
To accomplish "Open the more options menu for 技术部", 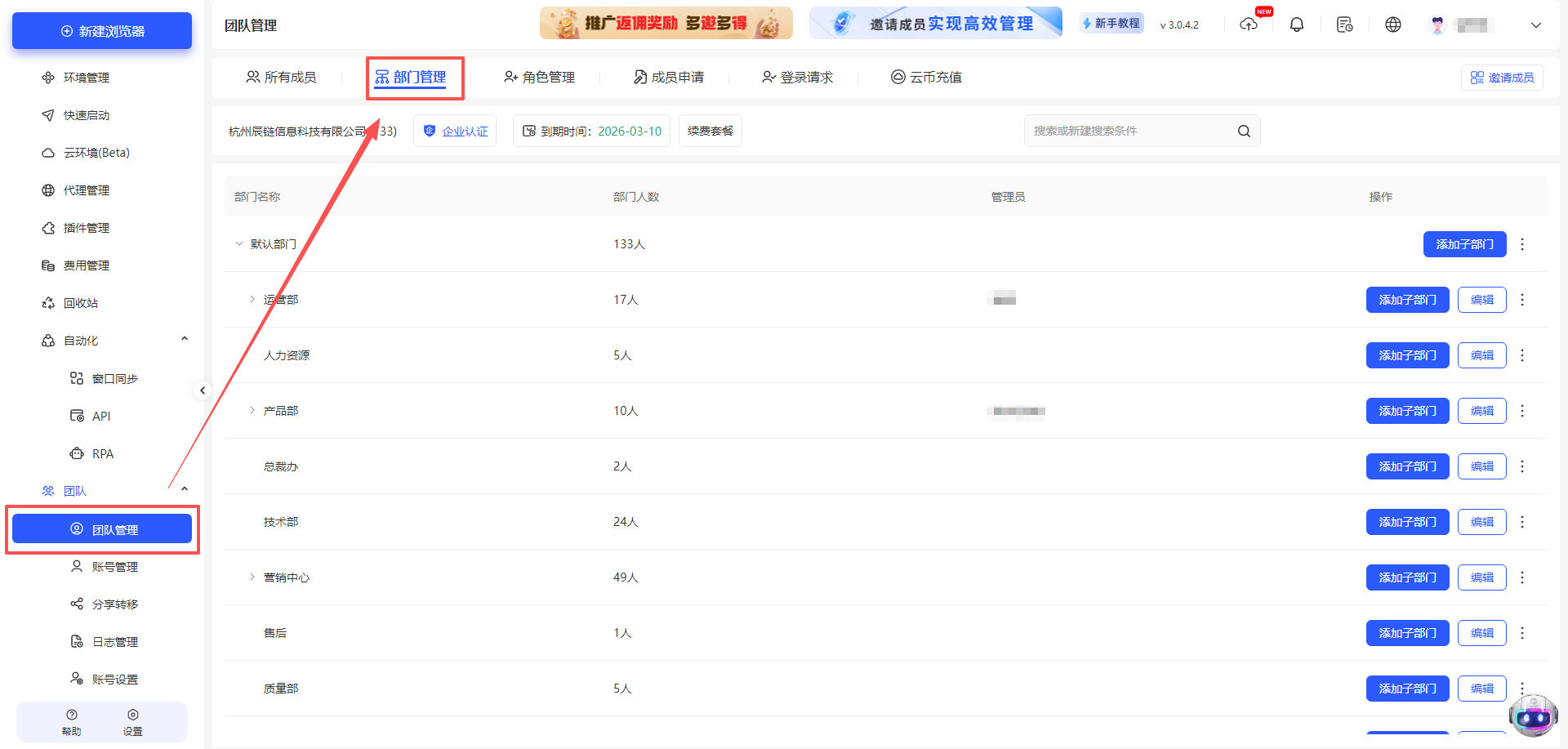I will click(x=1521, y=521).
